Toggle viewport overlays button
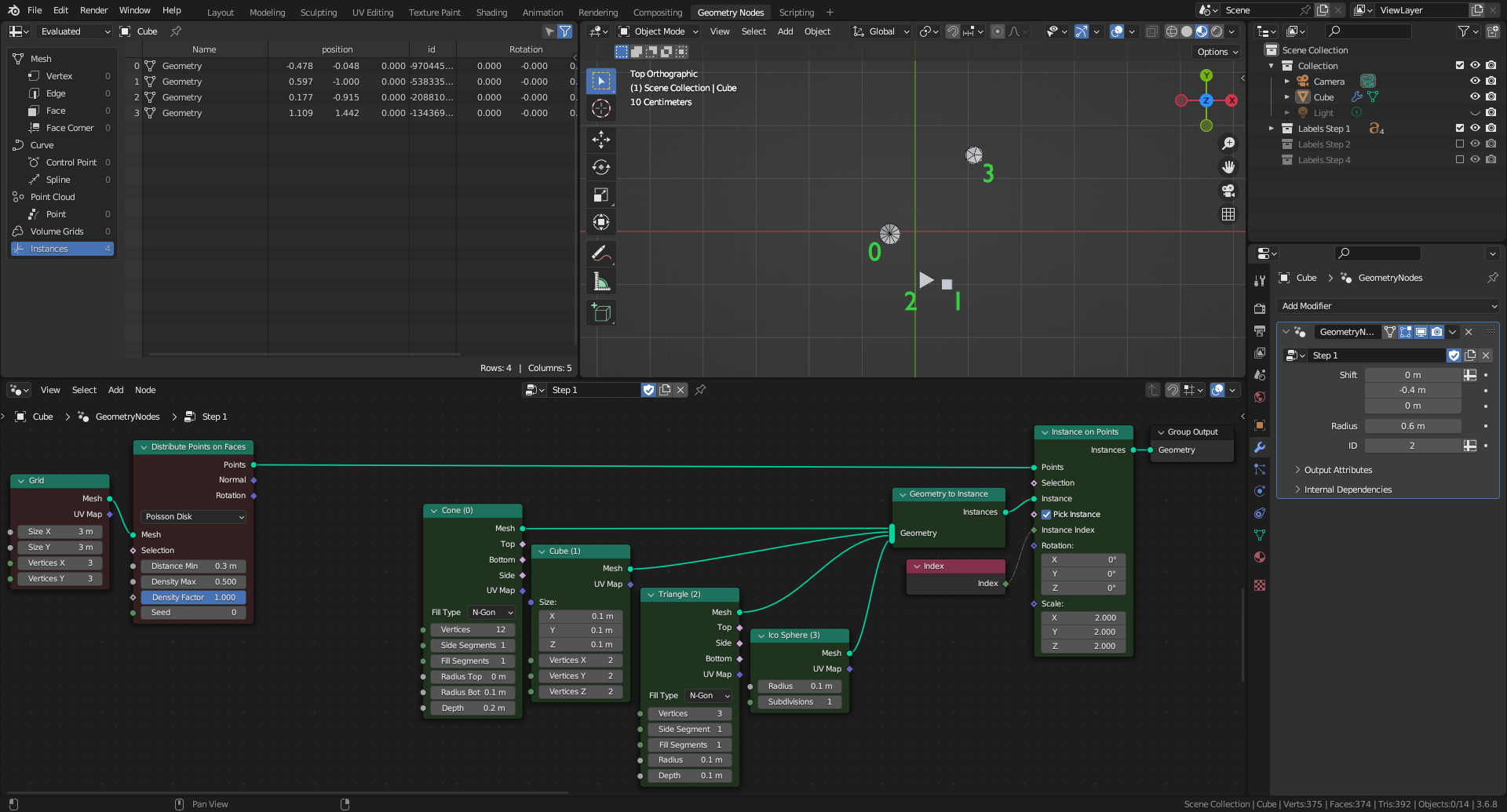This screenshot has width=1507, height=812. pyautogui.click(x=1116, y=31)
